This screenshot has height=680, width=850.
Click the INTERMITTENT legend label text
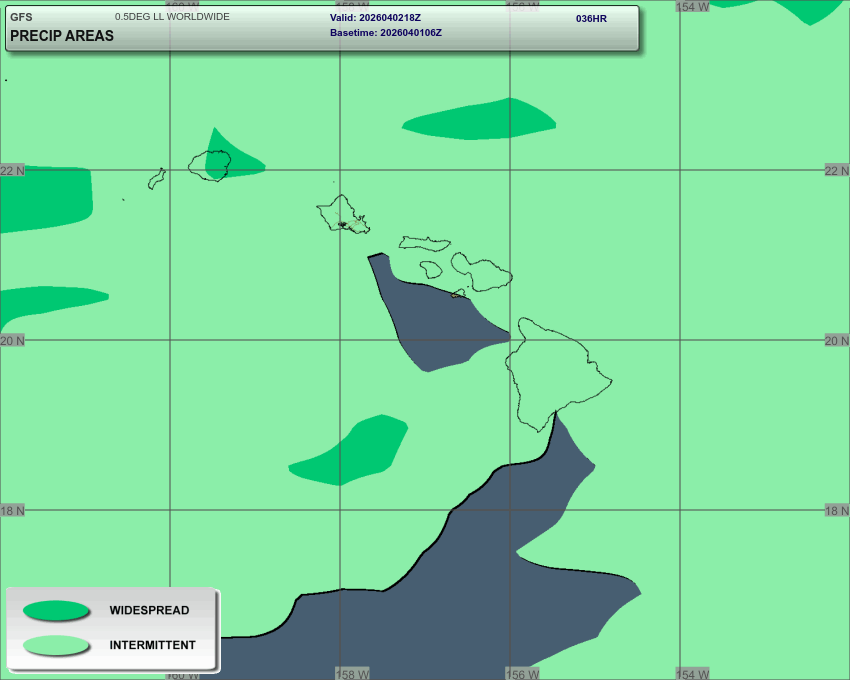(152, 645)
